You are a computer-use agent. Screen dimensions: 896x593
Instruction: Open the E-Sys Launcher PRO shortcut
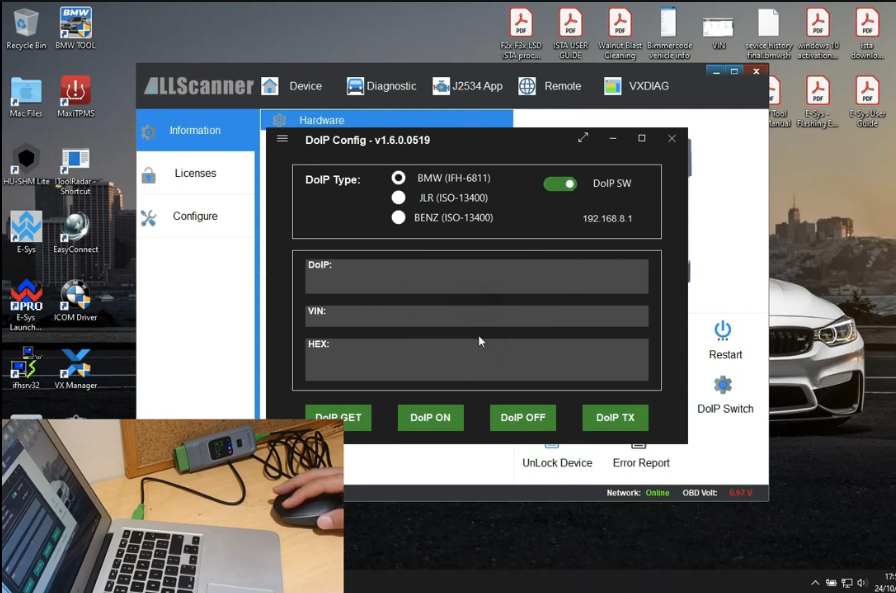coord(26,305)
